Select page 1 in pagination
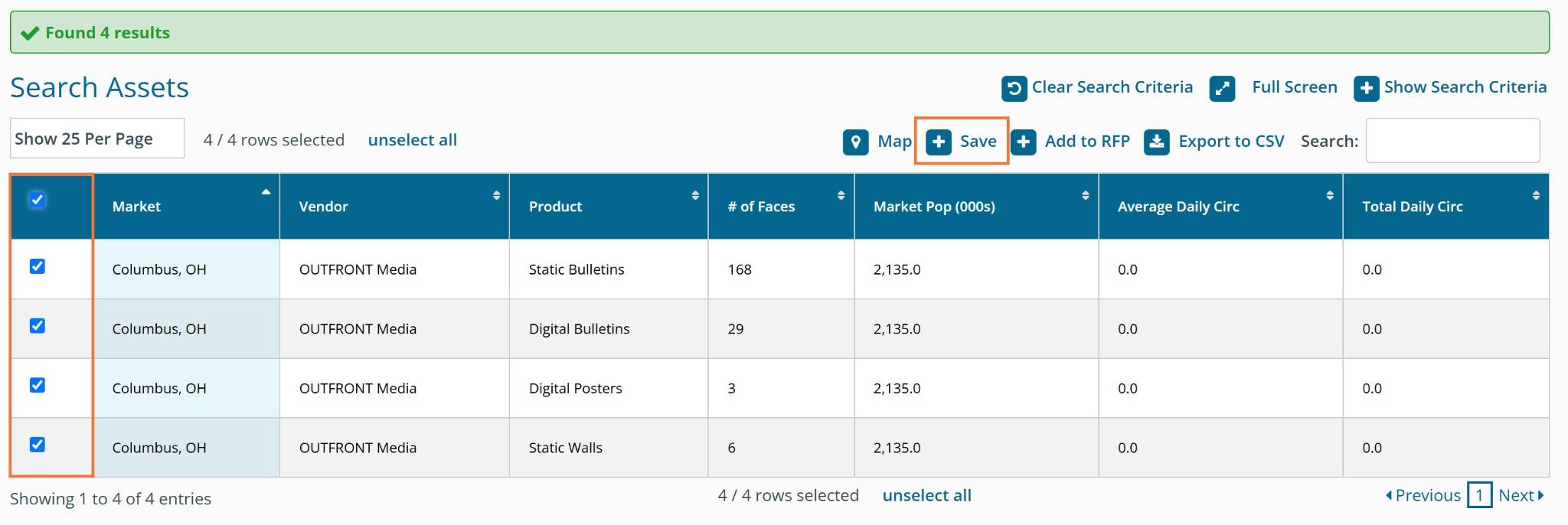The height and width of the screenshot is (525, 1568). (1478, 496)
